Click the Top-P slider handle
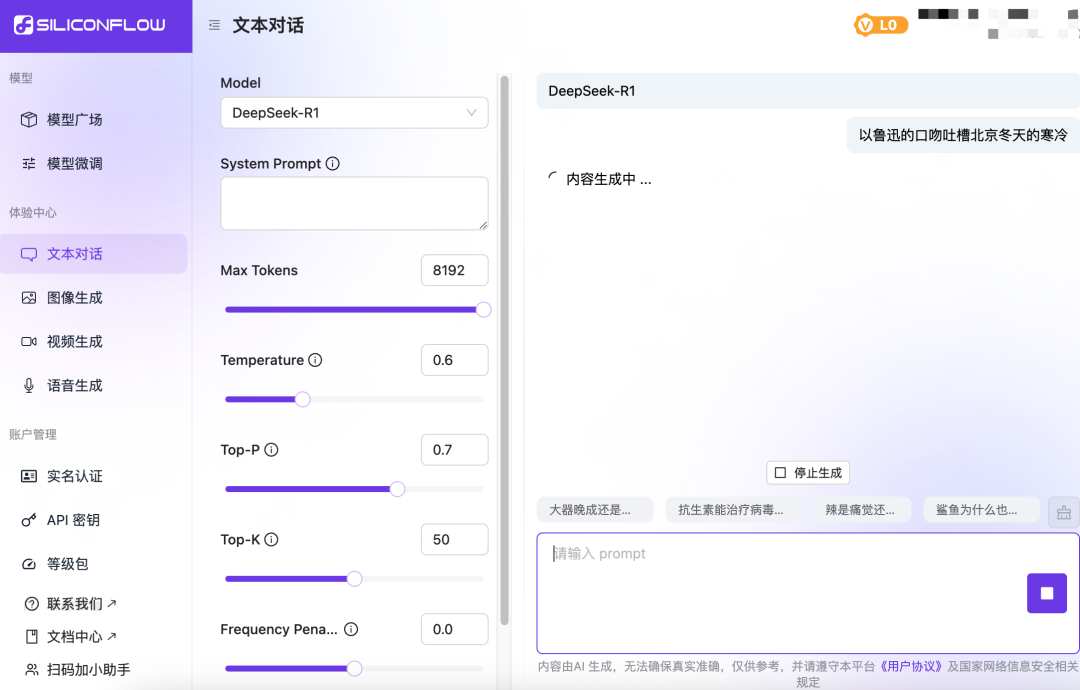The height and width of the screenshot is (690, 1080). pos(397,489)
